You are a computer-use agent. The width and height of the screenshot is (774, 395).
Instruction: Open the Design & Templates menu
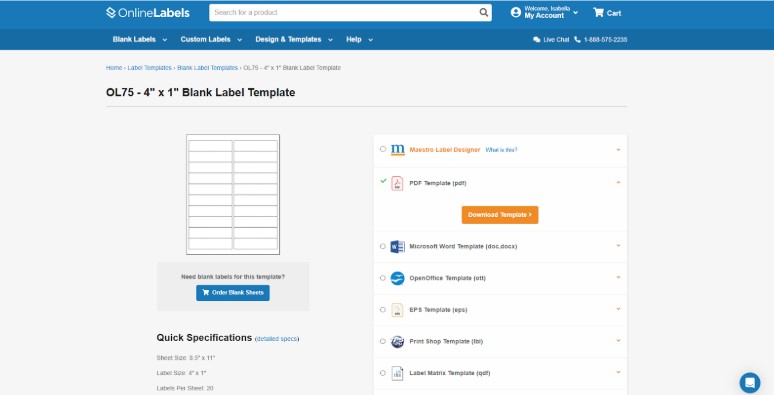pyautogui.click(x=294, y=40)
